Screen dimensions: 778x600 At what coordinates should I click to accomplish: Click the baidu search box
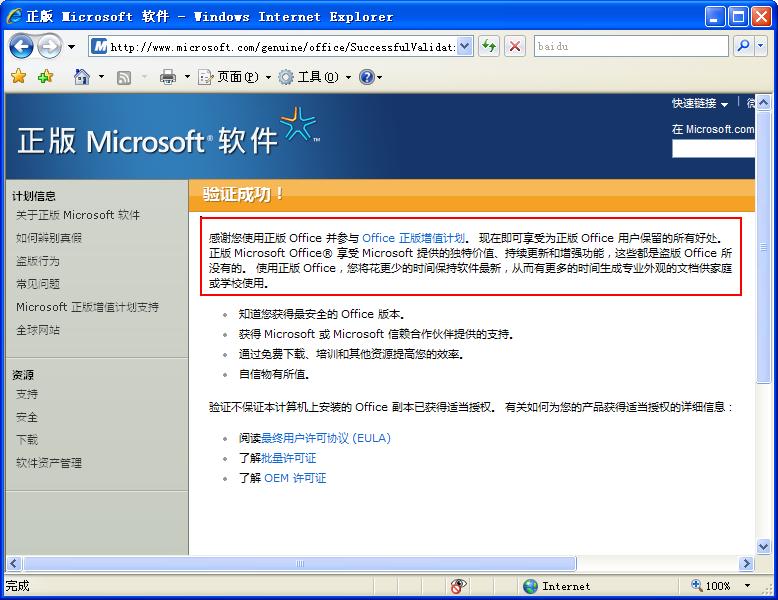coord(631,46)
